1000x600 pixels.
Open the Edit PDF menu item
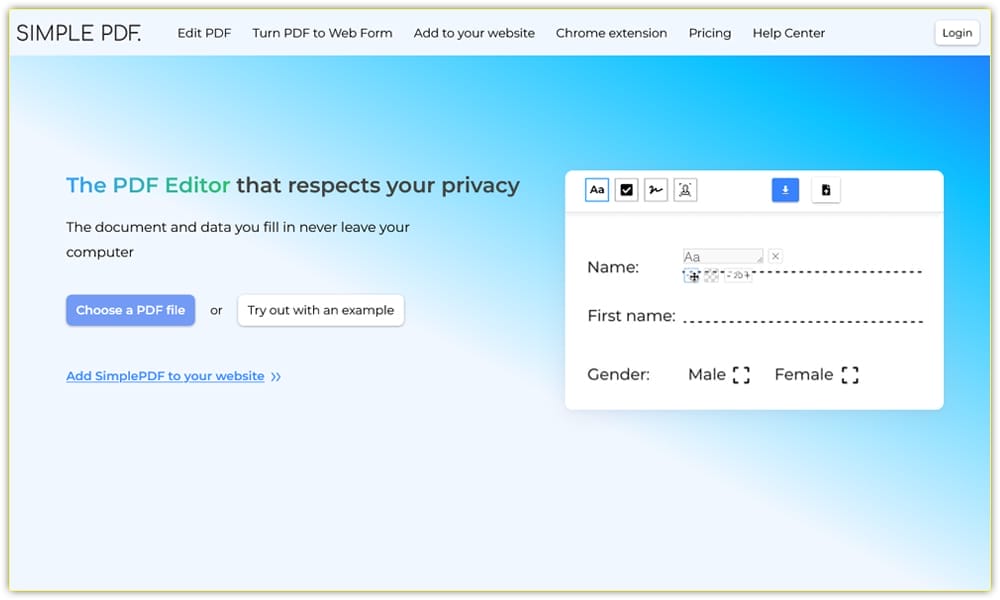click(204, 33)
